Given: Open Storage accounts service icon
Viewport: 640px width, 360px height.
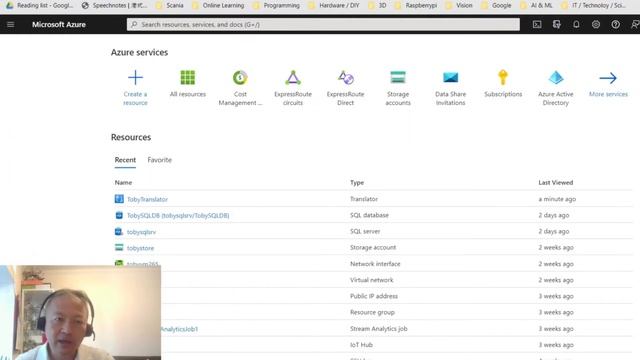Looking at the screenshot, I should tap(398, 78).
